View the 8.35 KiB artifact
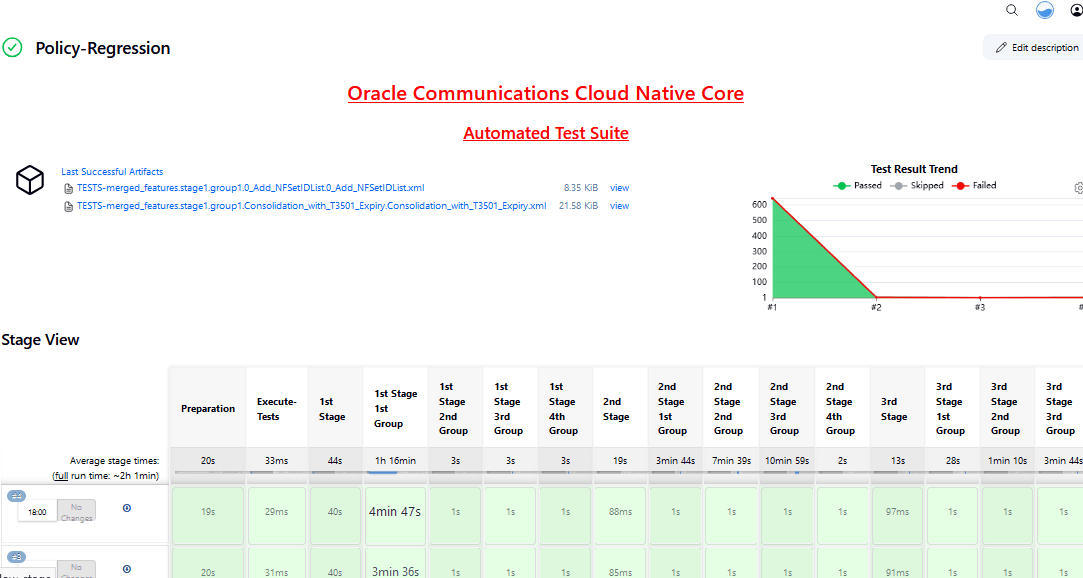Viewport: 1083px width, 578px height. pos(620,188)
